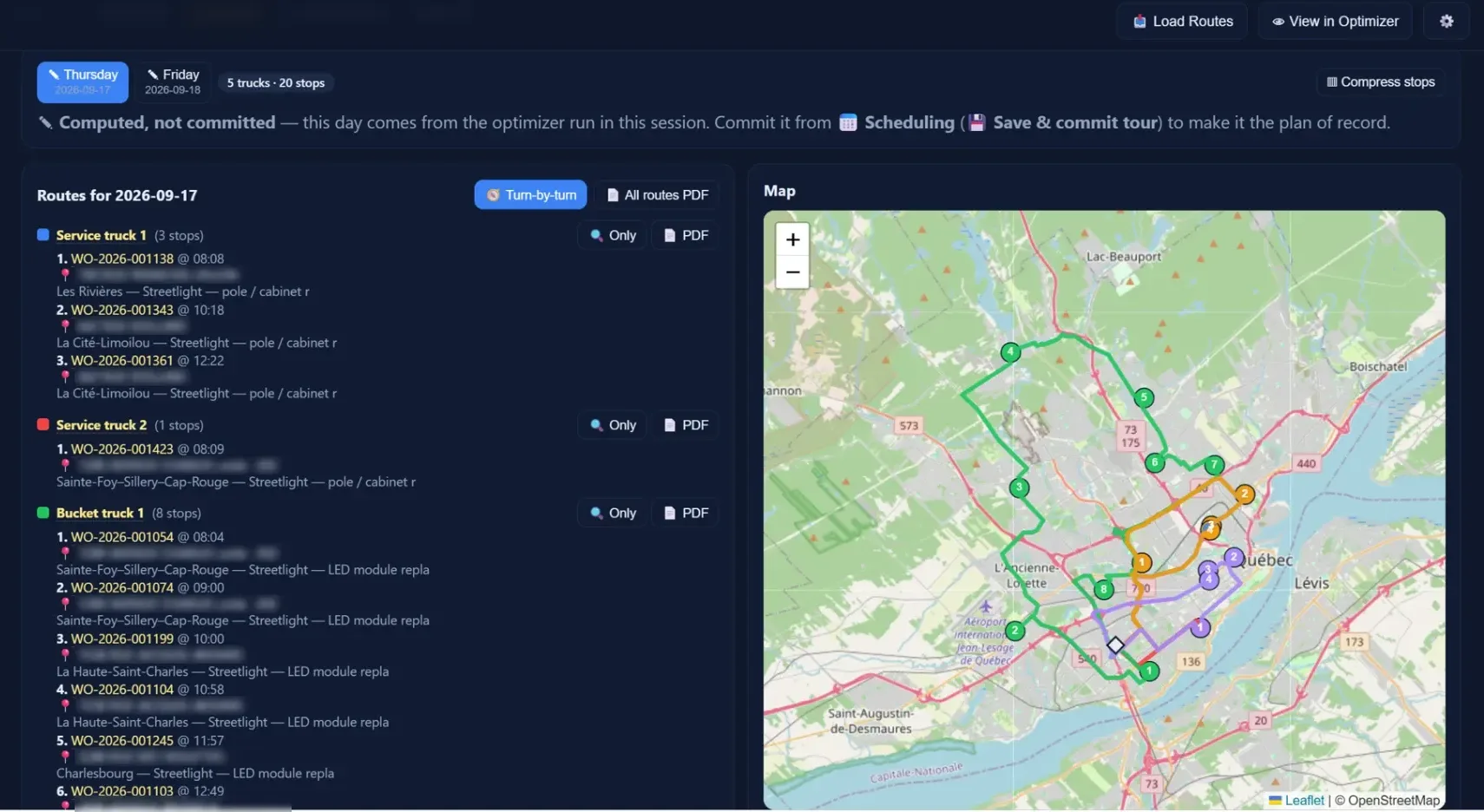Viewport: 1484px width, 812px height.
Task: Download All routes PDF
Action: coord(657,194)
